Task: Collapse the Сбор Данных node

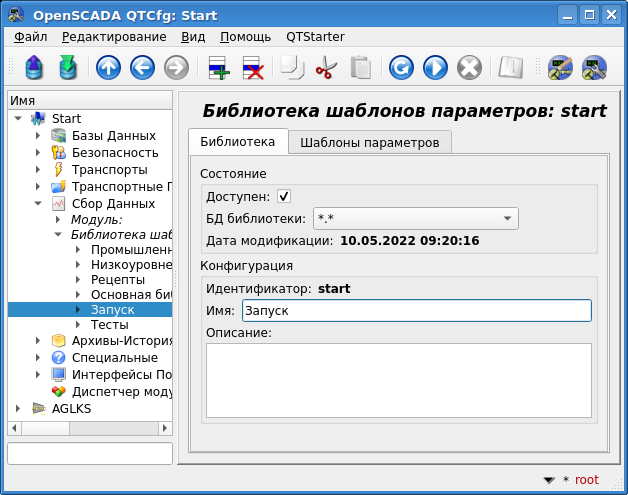Action: pos(38,203)
